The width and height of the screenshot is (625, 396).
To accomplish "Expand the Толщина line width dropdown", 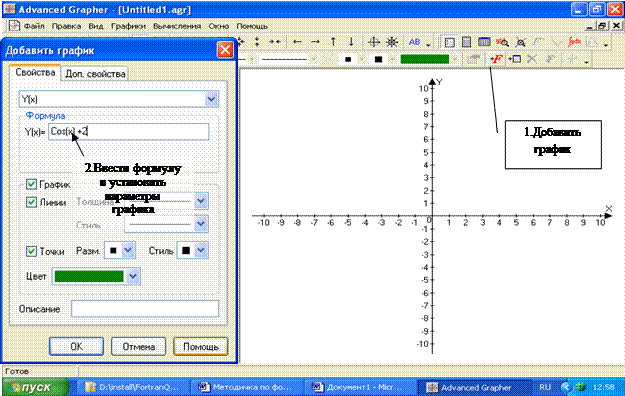I will pos(201,201).
